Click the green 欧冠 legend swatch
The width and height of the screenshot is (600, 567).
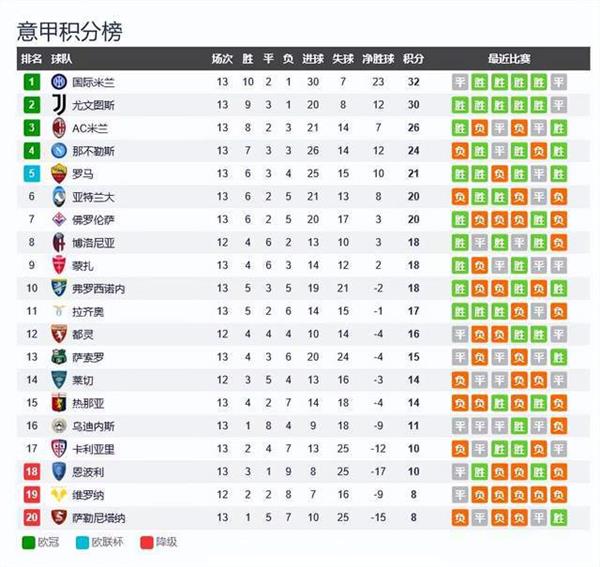coord(29,542)
